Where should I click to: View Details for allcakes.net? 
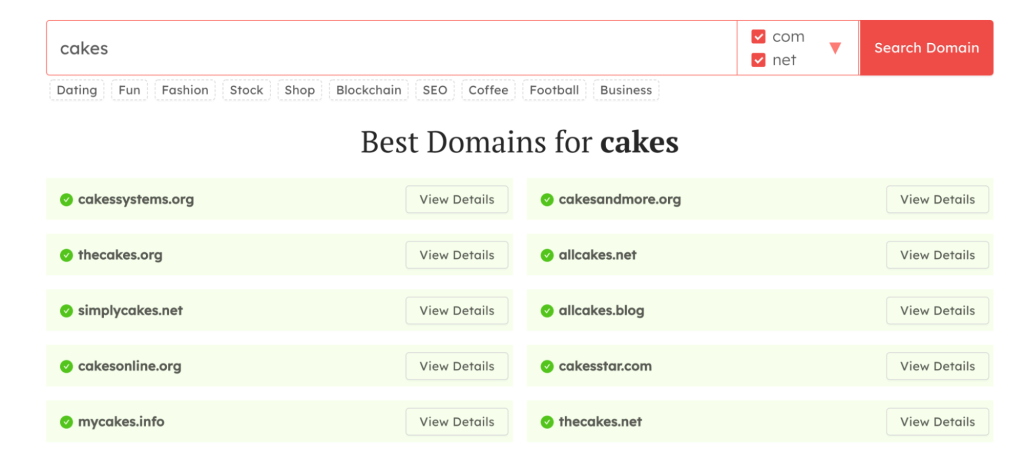pyautogui.click(x=937, y=255)
